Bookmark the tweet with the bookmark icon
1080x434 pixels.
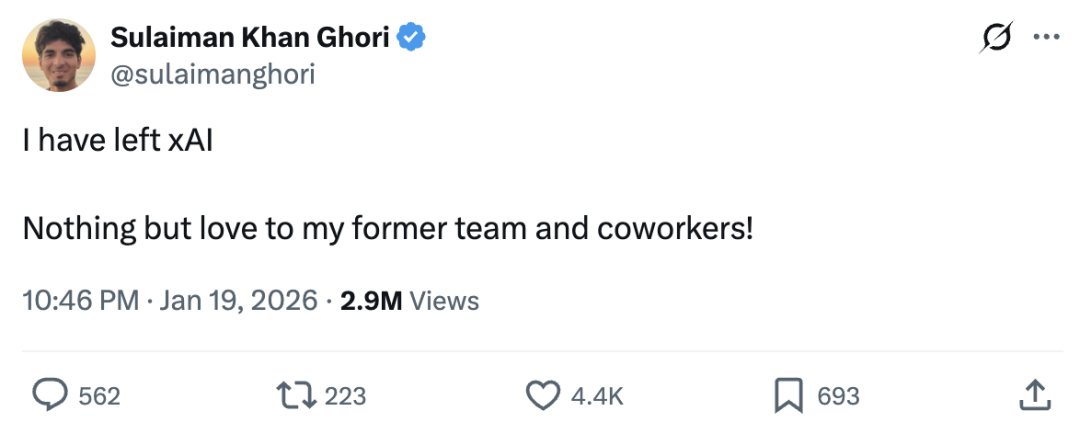point(790,396)
